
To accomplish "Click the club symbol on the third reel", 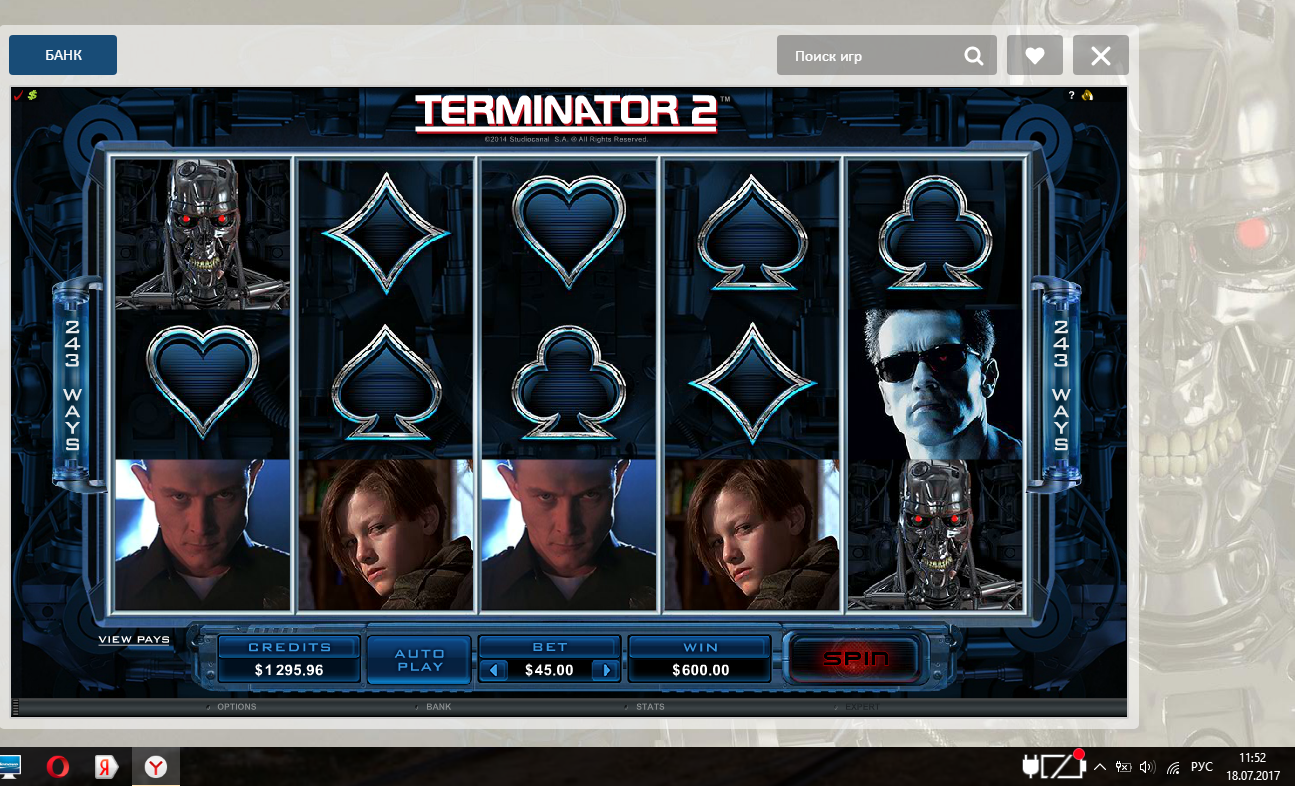I will click(568, 383).
